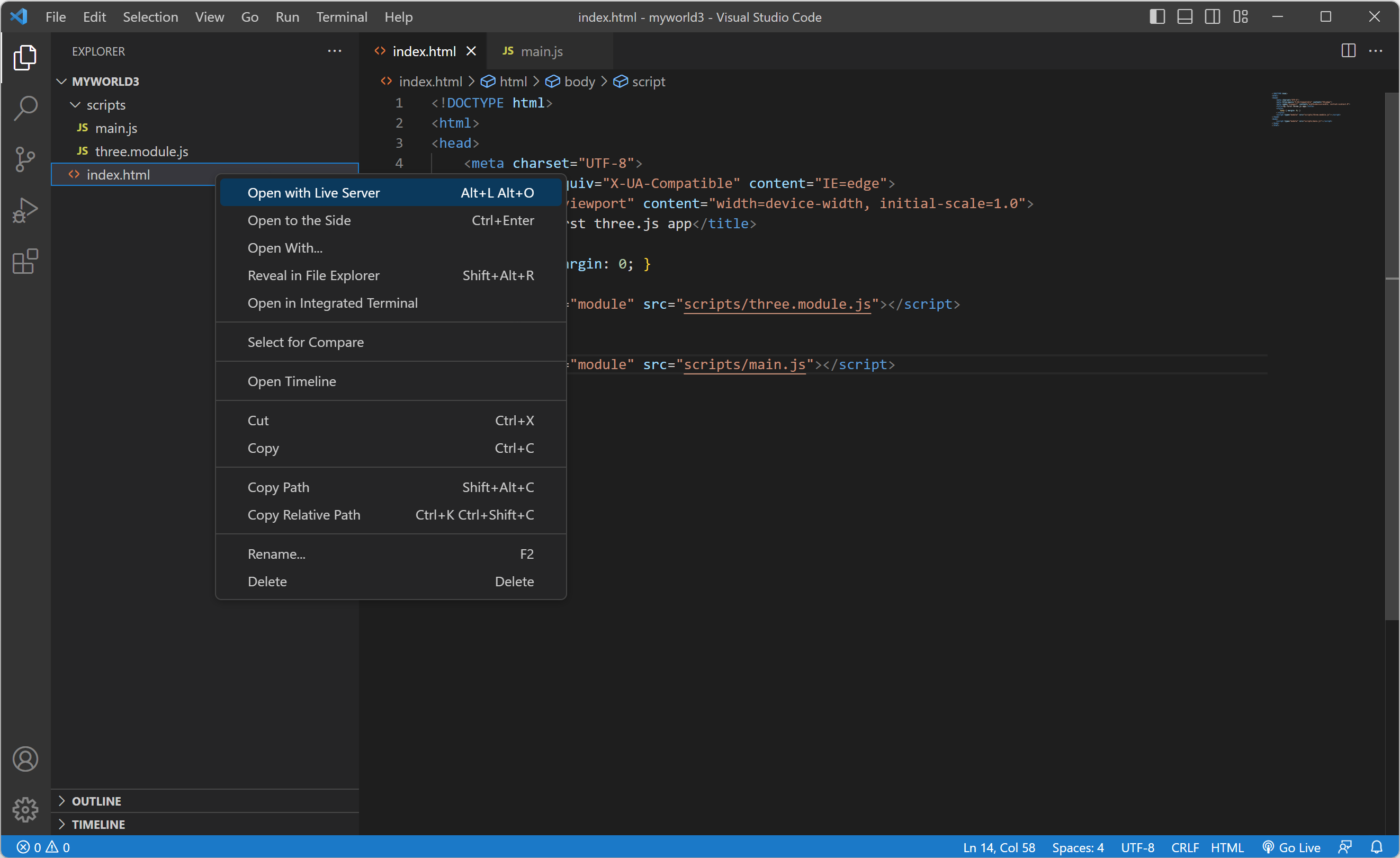This screenshot has width=1400, height=858.
Task: Toggle Primary Side Bar visibility
Action: tap(1157, 16)
